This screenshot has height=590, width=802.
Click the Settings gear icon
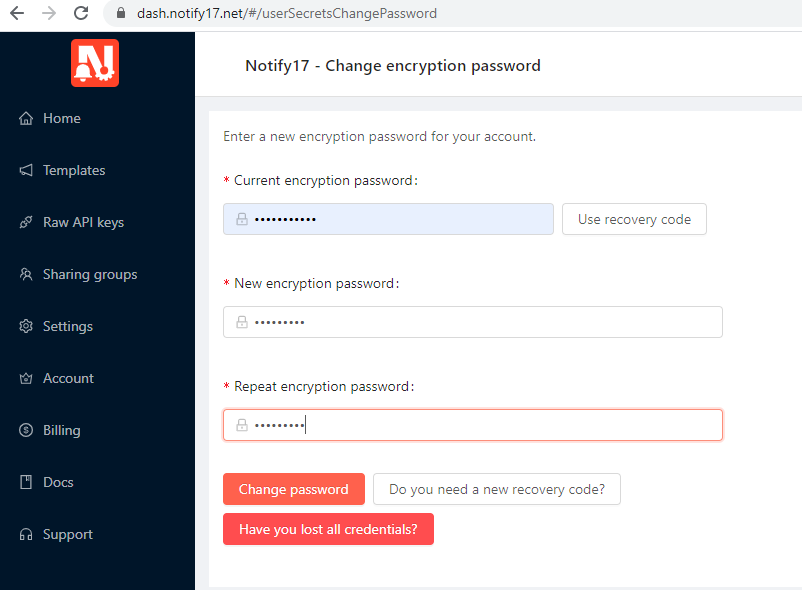(x=26, y=326)
